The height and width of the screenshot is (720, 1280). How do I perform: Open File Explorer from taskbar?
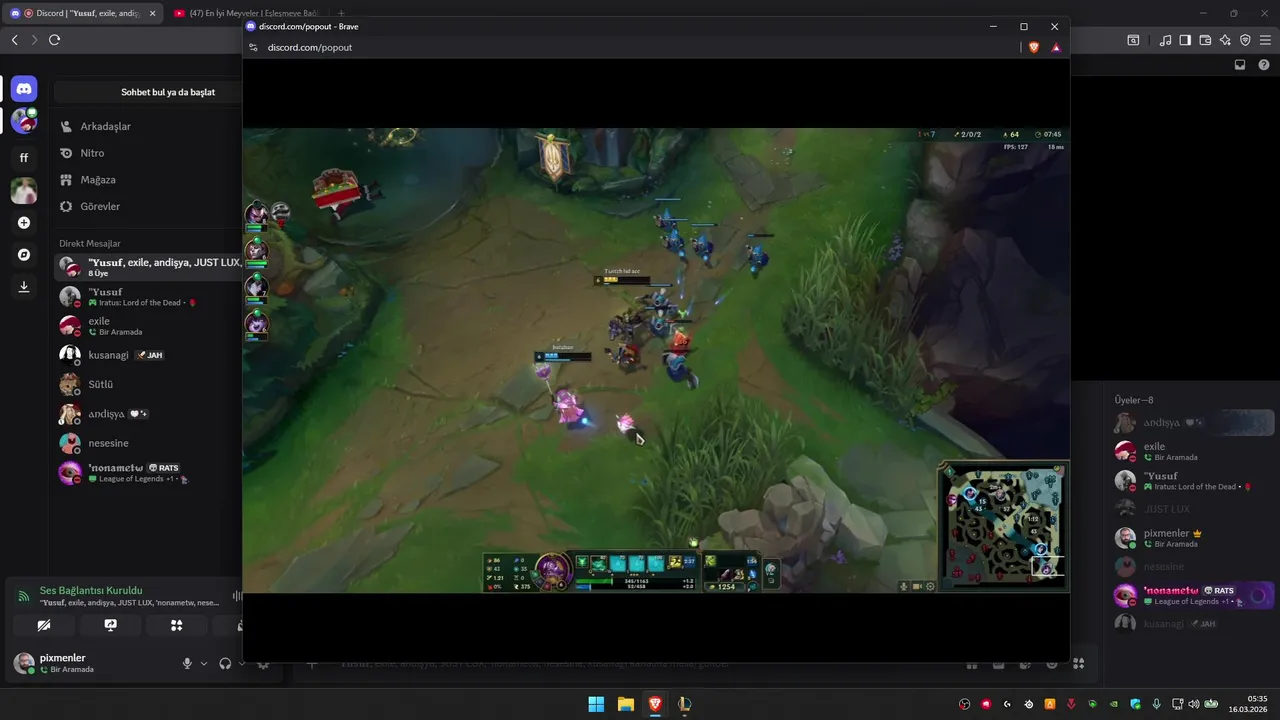(625, 704)
